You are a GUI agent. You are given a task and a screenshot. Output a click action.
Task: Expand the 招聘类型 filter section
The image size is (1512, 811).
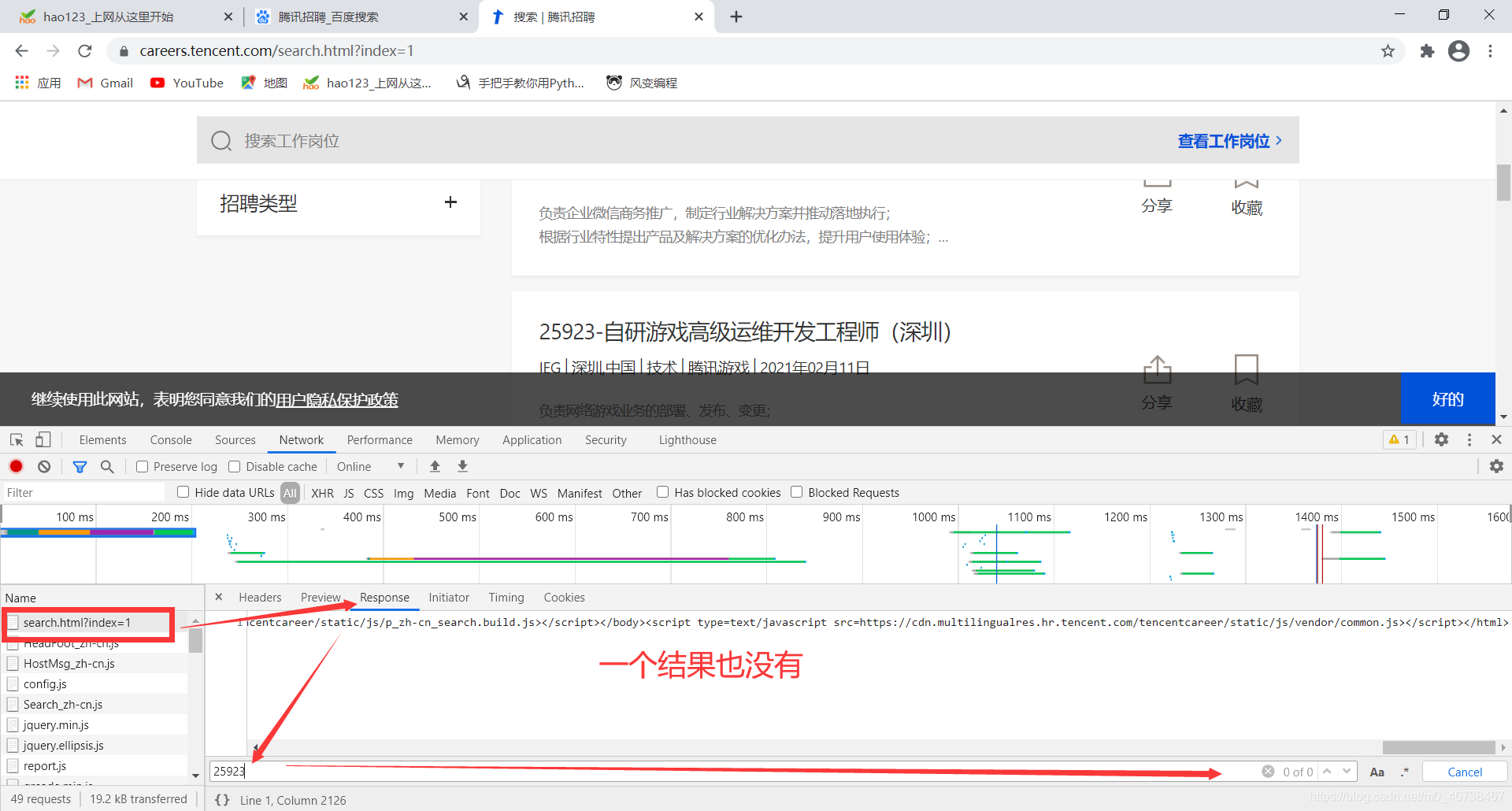coord(450,202)
